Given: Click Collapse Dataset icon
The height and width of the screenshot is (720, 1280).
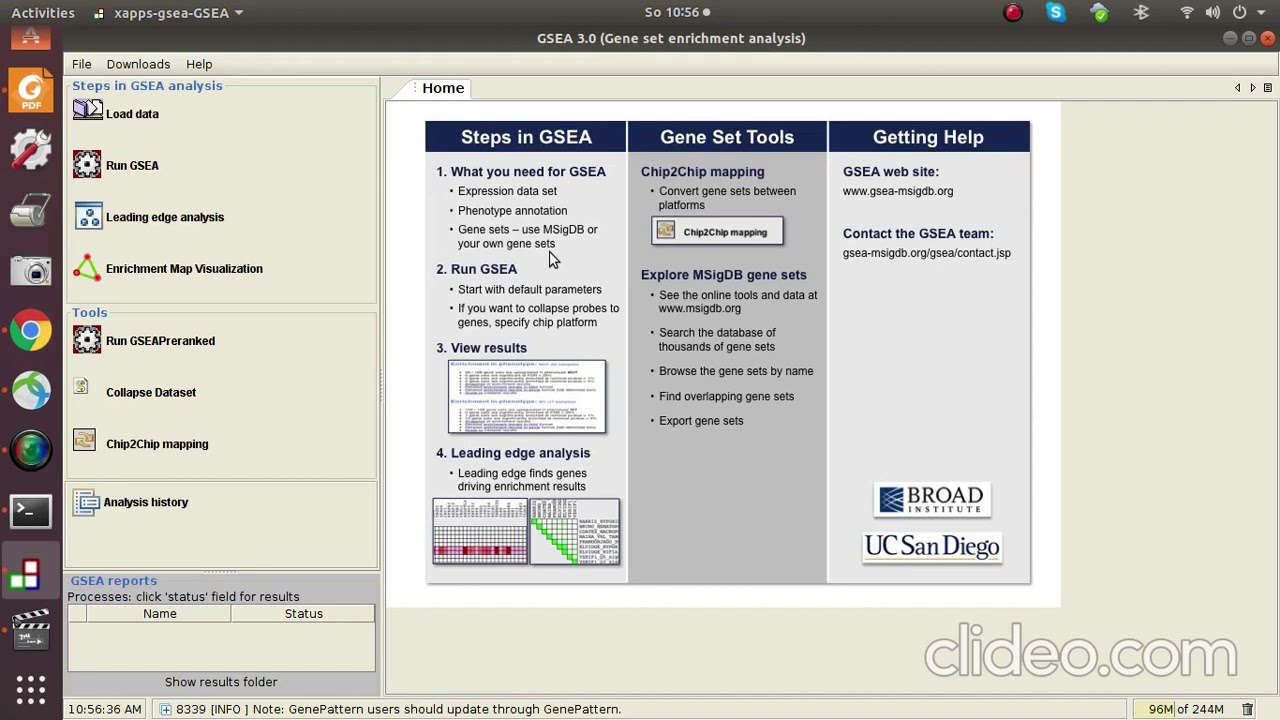Looking at the screenshot, I should point(82,387).
